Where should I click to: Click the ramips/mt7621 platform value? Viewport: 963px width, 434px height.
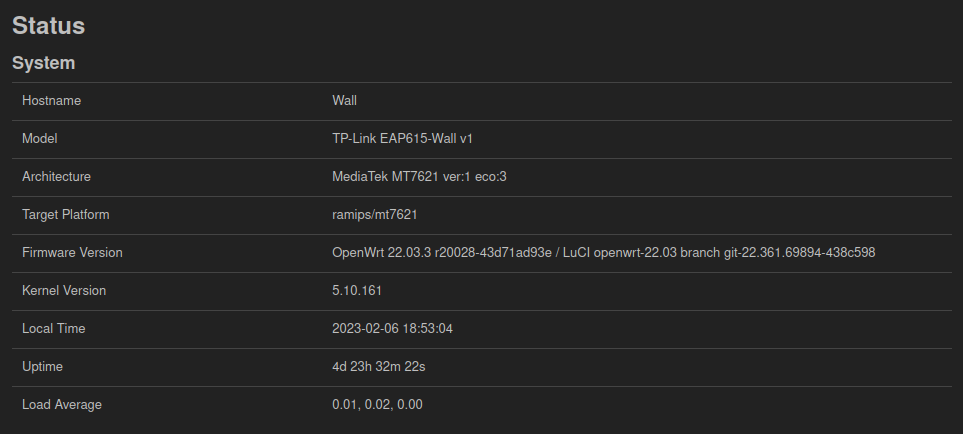coord(375,215)
